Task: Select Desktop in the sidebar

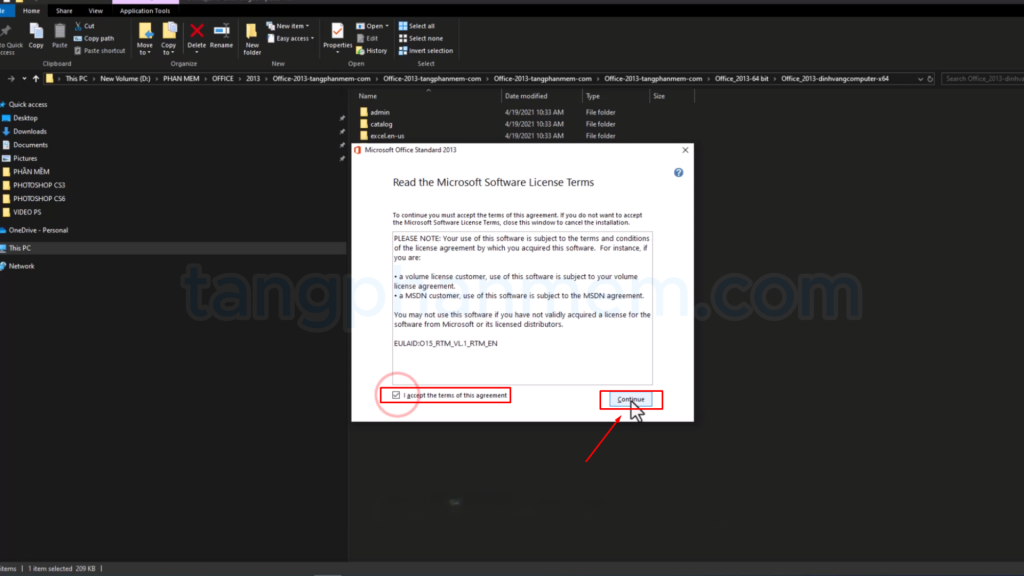Action: click(25, 118)
